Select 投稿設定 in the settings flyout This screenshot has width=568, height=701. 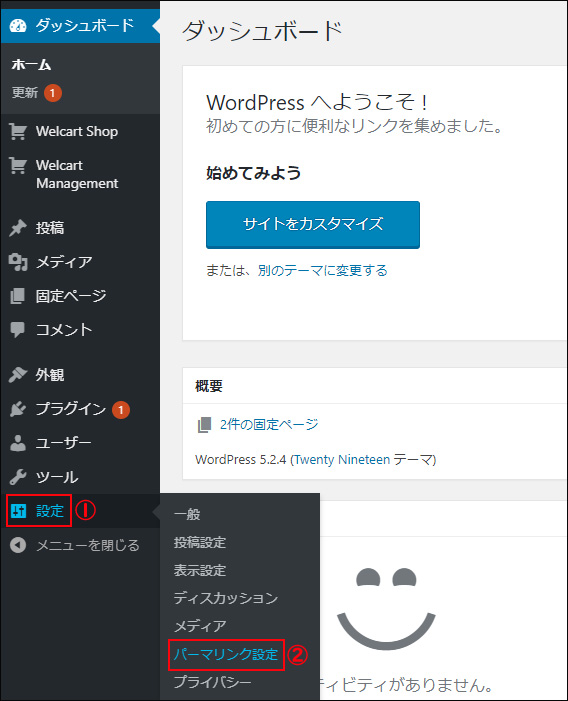pos(200,543)
